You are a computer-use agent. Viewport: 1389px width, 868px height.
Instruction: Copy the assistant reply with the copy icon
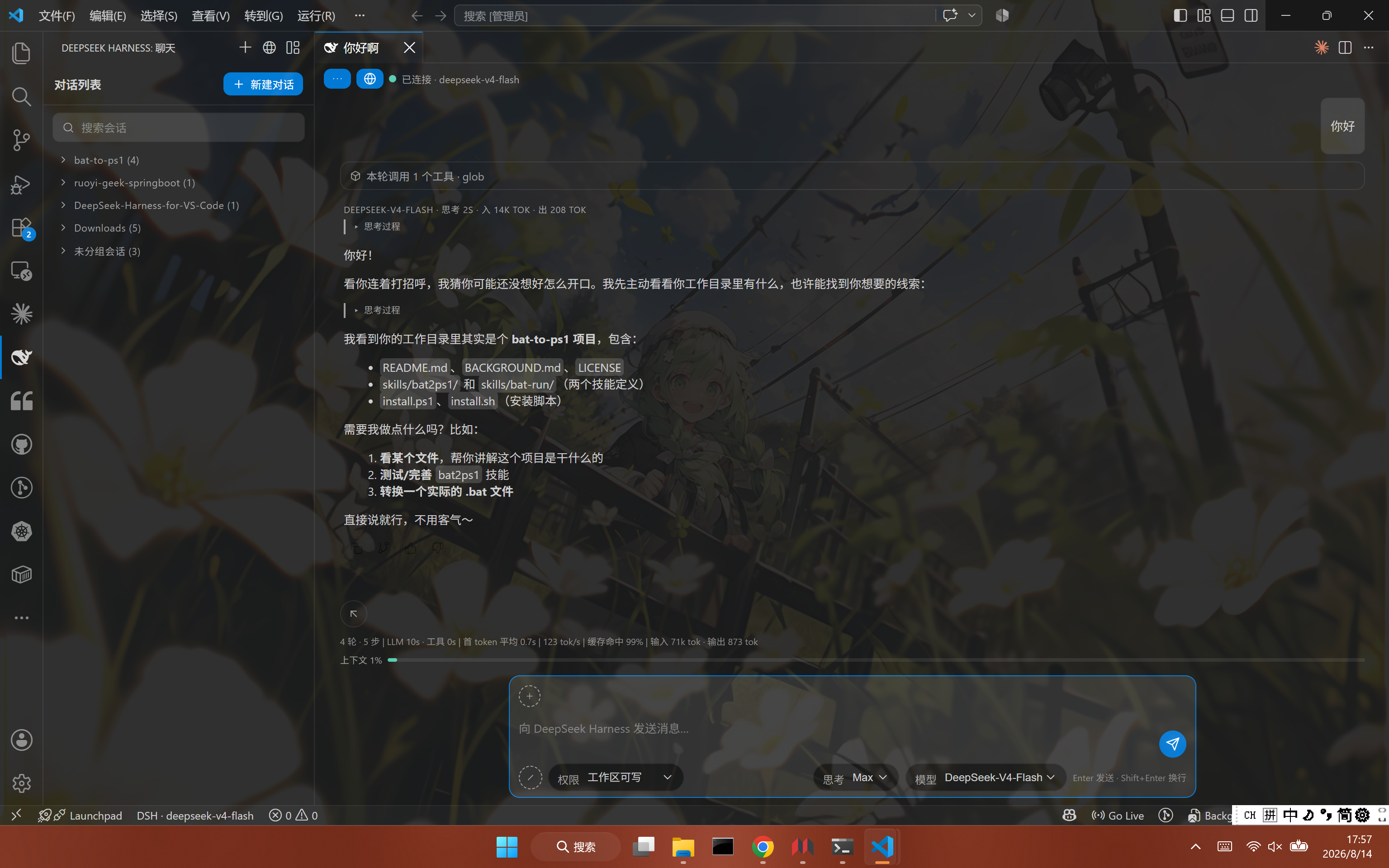click(356, 548)
